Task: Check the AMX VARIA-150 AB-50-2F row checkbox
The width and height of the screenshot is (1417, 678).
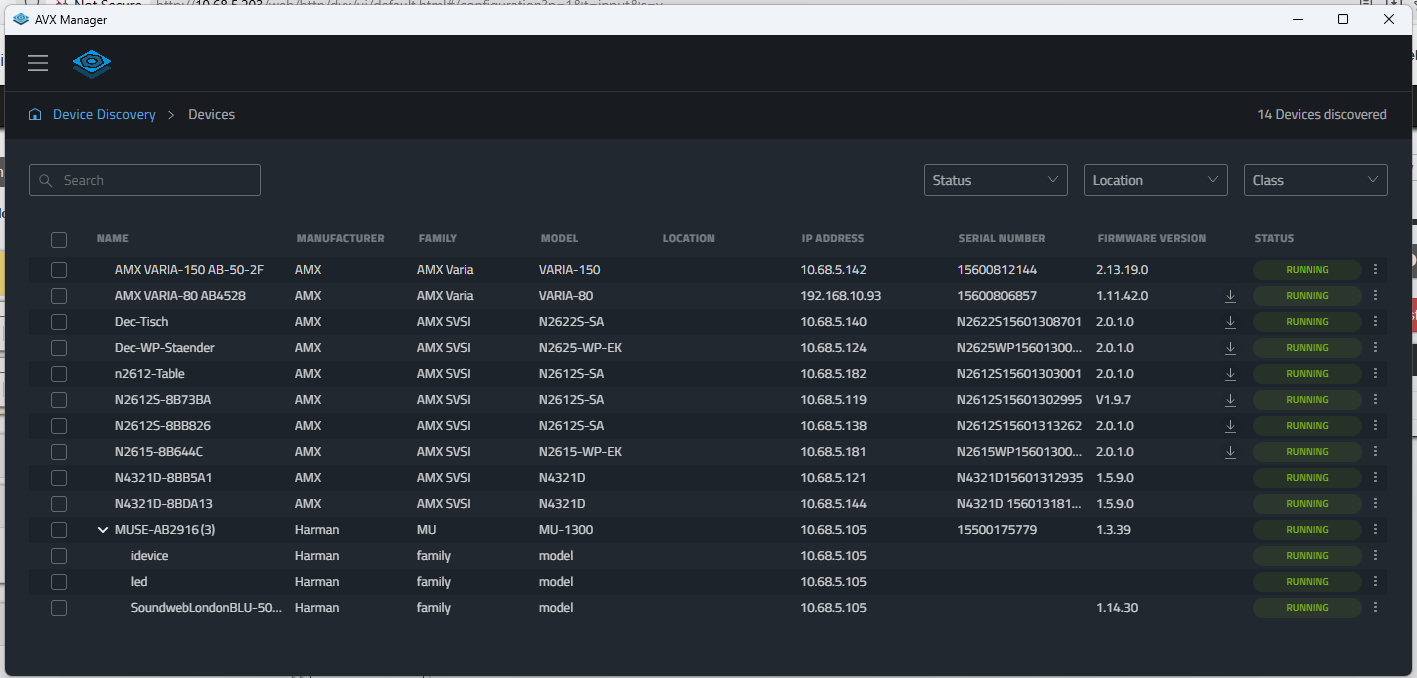Action: [x=59, y=270]
